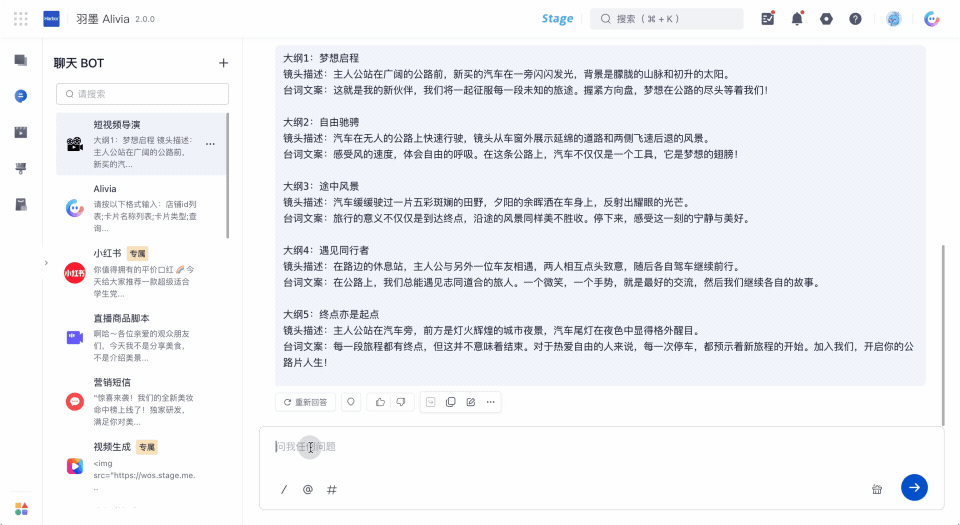
Task: Open the app grid launcher icon
Action: [x=21, y=19]
